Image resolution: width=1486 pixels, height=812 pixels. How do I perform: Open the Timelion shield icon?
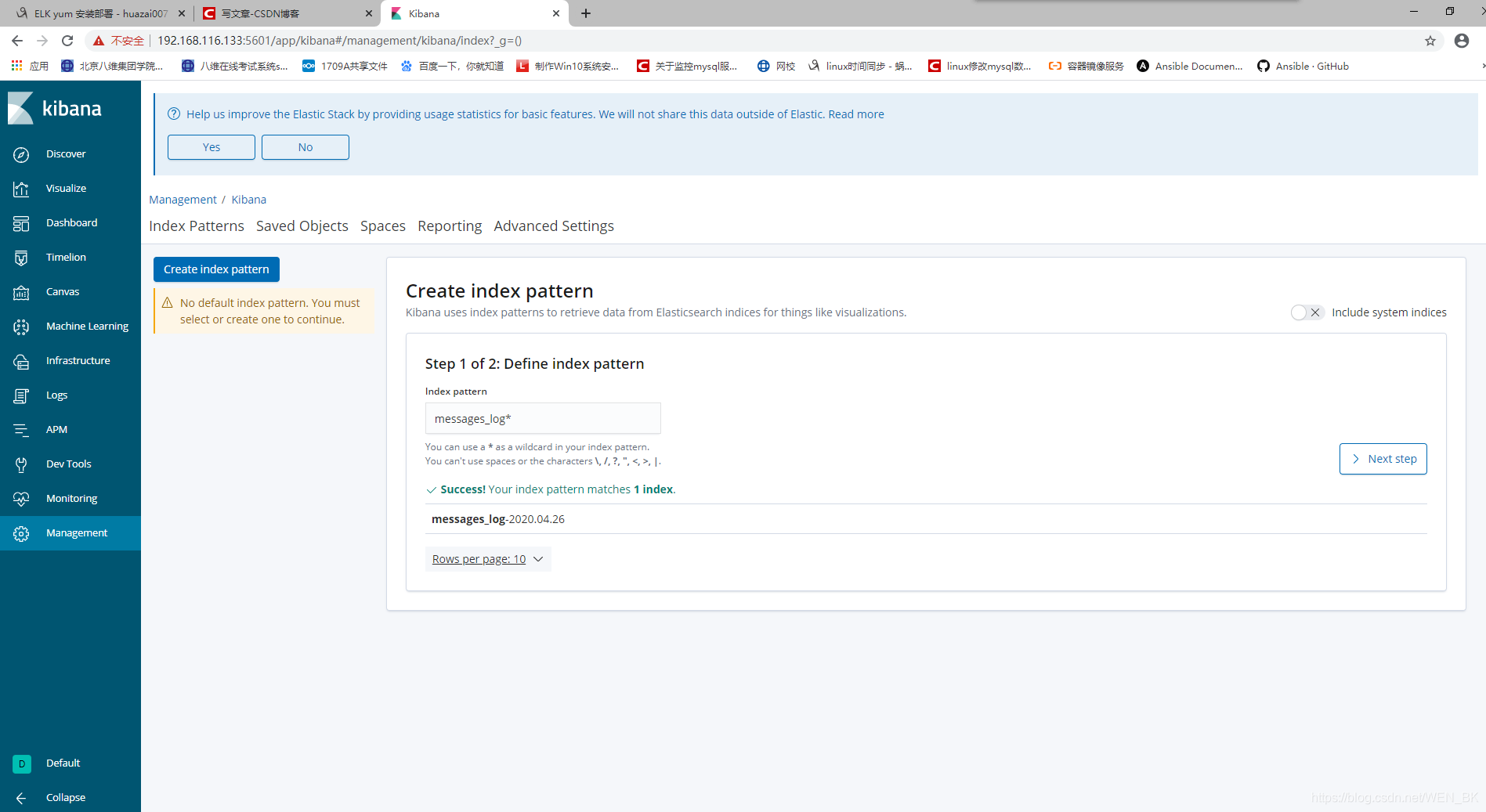click(x=21, y=258)
